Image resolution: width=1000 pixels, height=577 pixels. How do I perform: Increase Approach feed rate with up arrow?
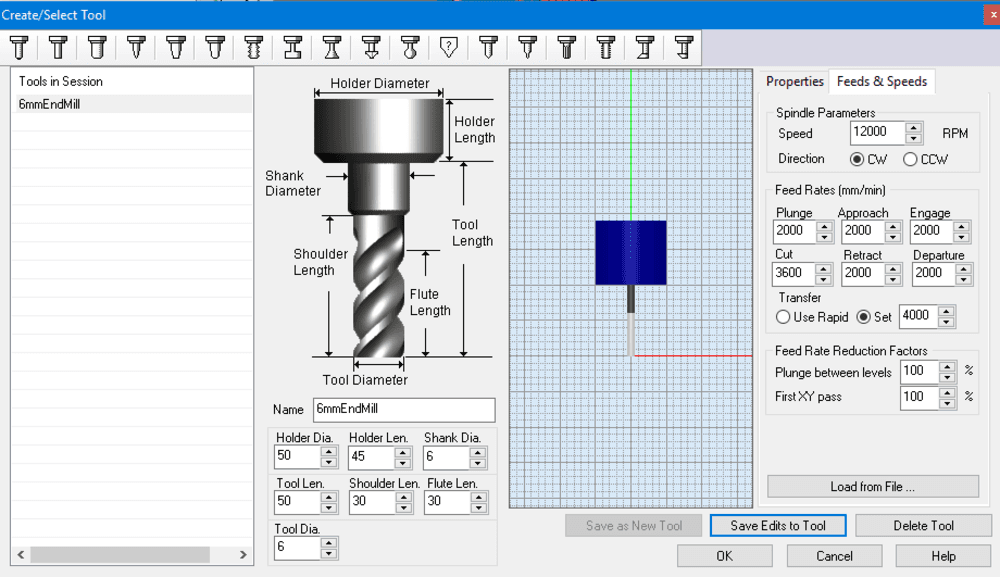(x=893, y=226)
